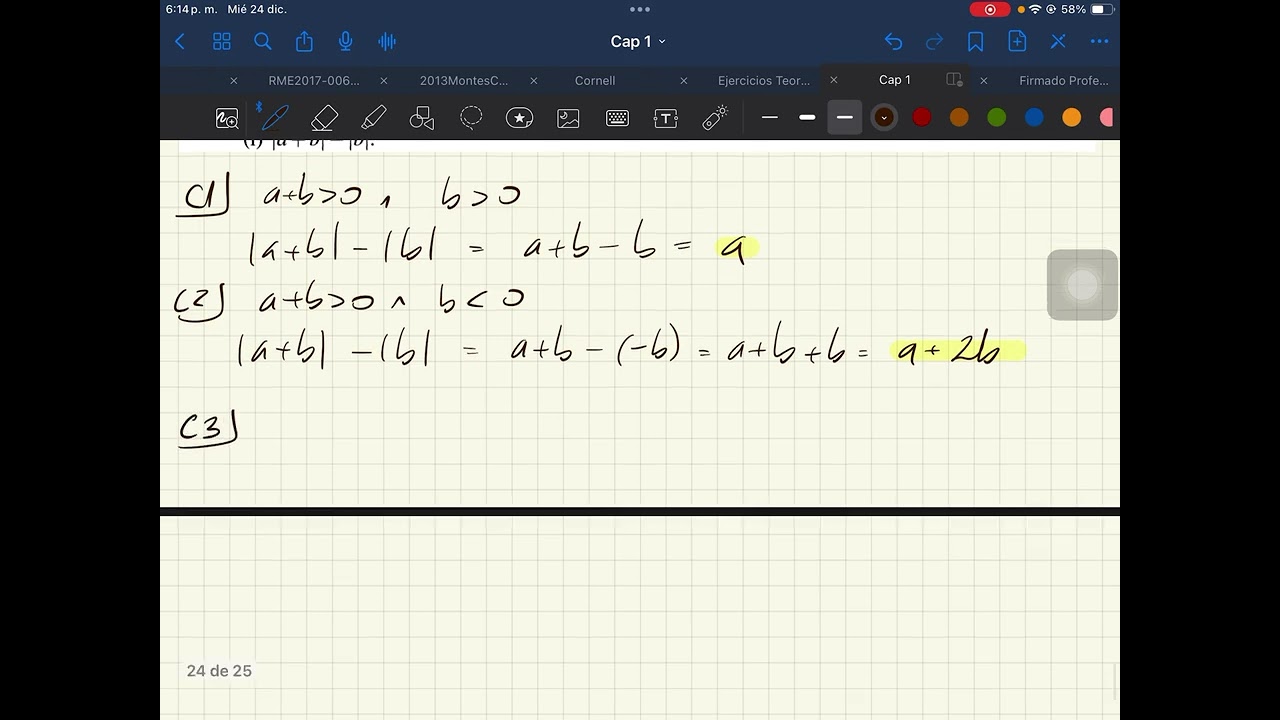This screenshot has width=1280, height=720.
Task: Close the Ejercicios Teor... tab
Action: coord(684,80)
